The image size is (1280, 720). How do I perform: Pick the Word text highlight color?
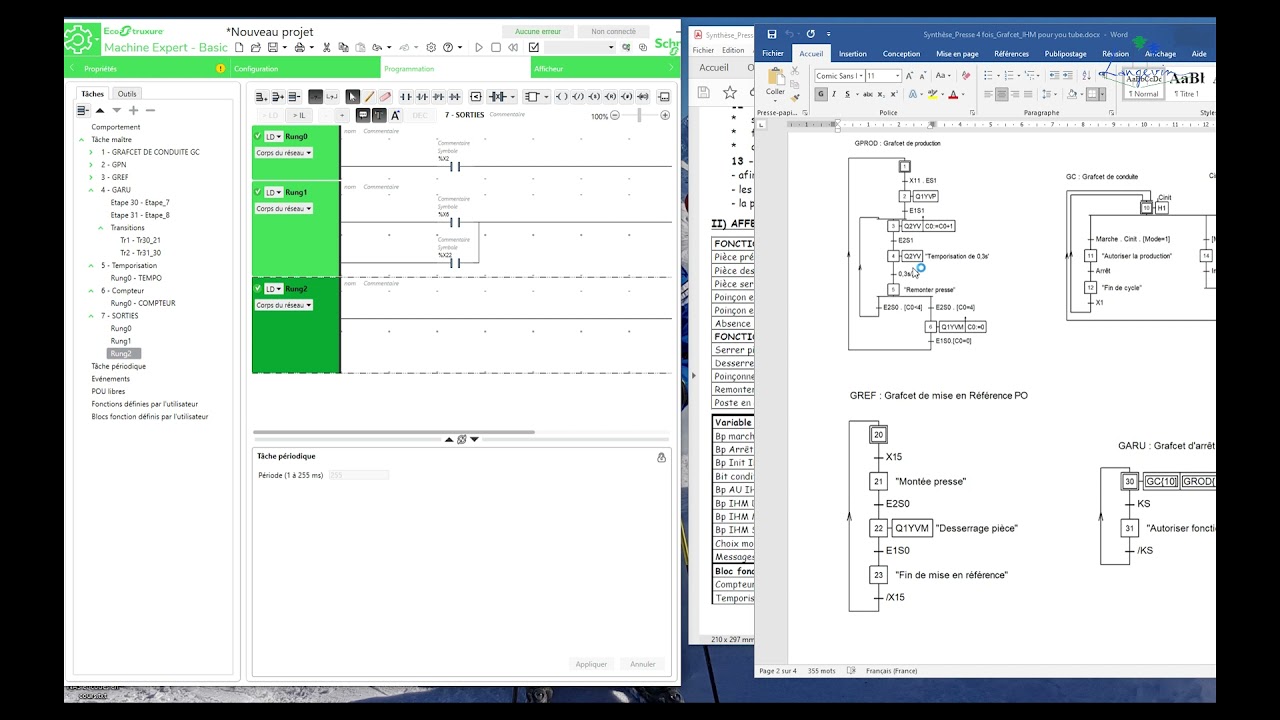[932, 94]
